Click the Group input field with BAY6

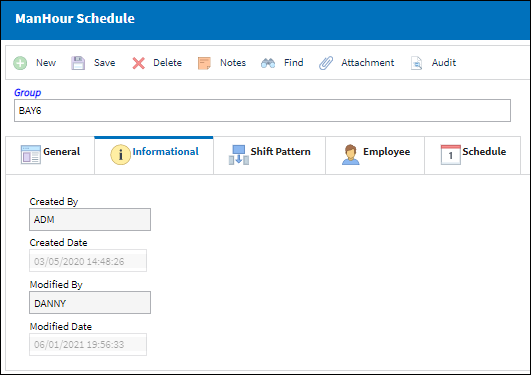(x=262, y=110)
